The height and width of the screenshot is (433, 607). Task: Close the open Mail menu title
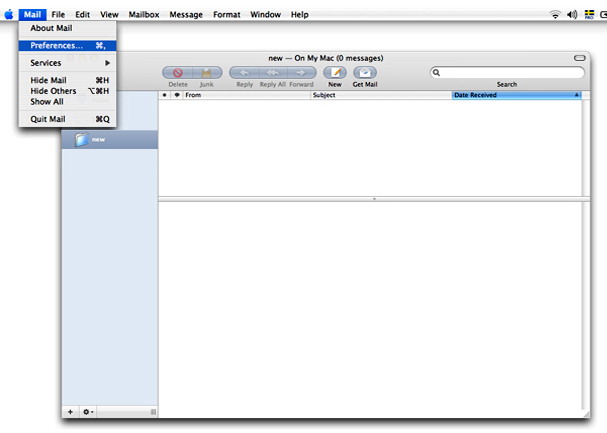pos(33,15)
